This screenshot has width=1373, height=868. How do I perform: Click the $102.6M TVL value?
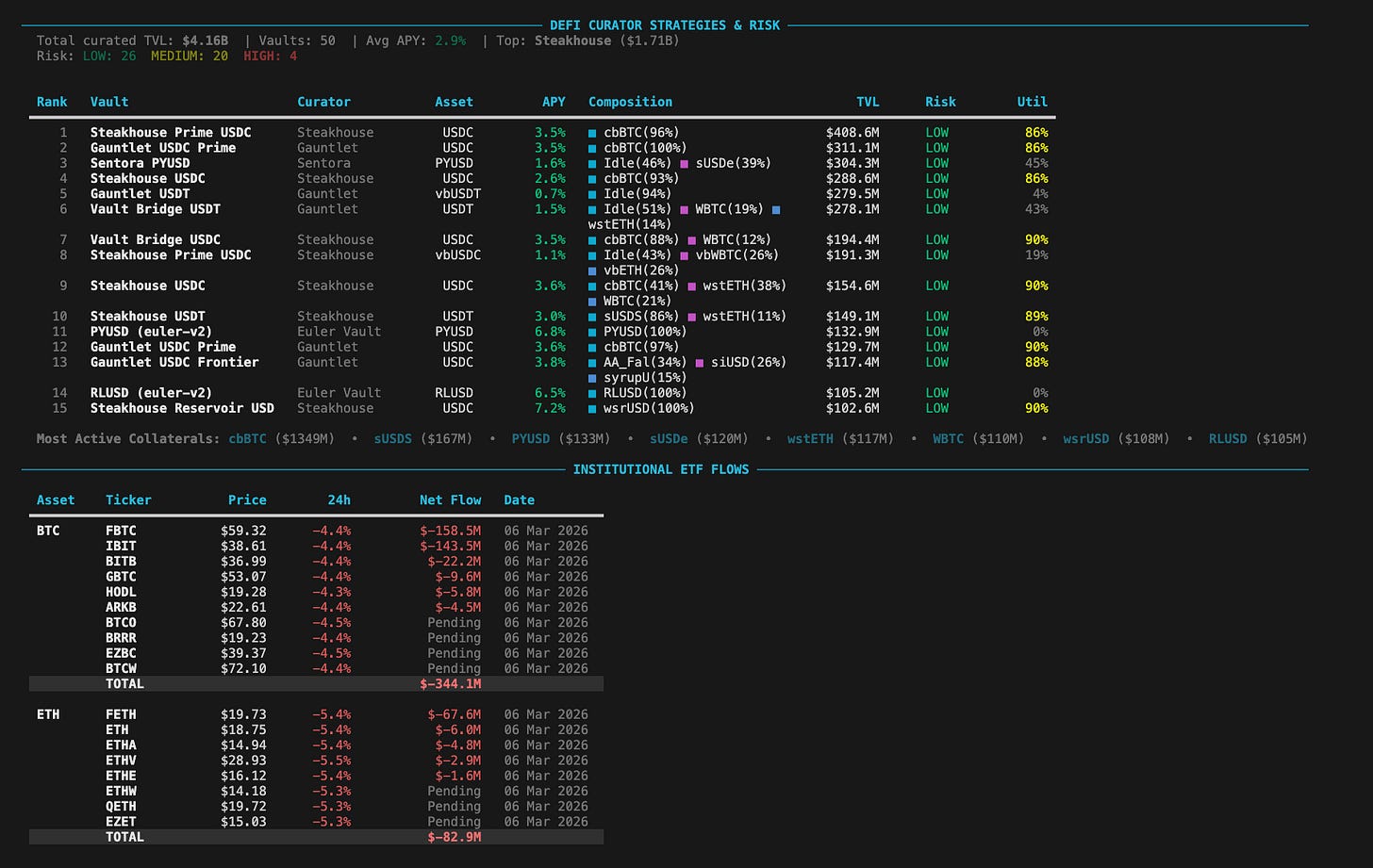pos(852,408)
